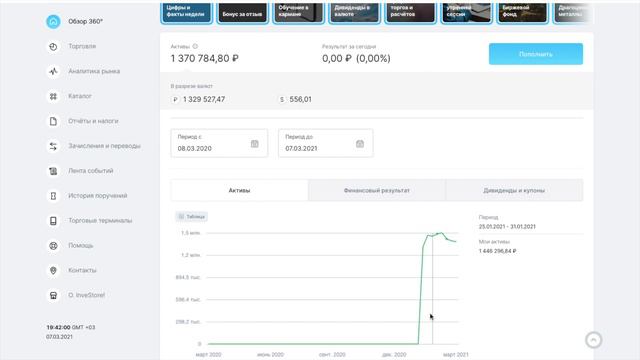The height and width of the screenshot is (360, 640).
Task: Click the Таблица view button
Action: click(191, 216)
